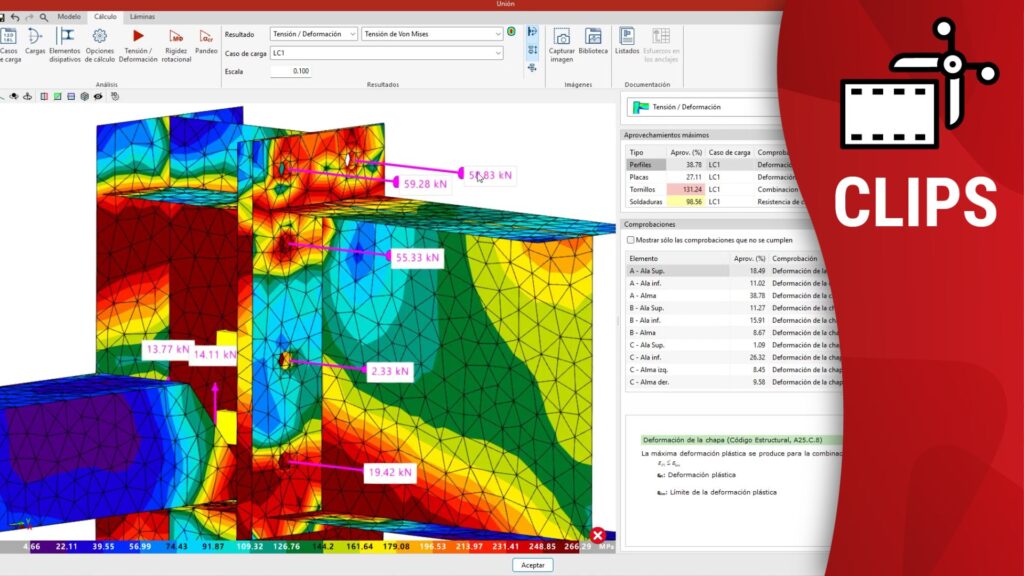Image resolution: width=1024 pixels, height=576 pixels.
Task: Switch to the Modelo tab
Action: click(69, 17)
